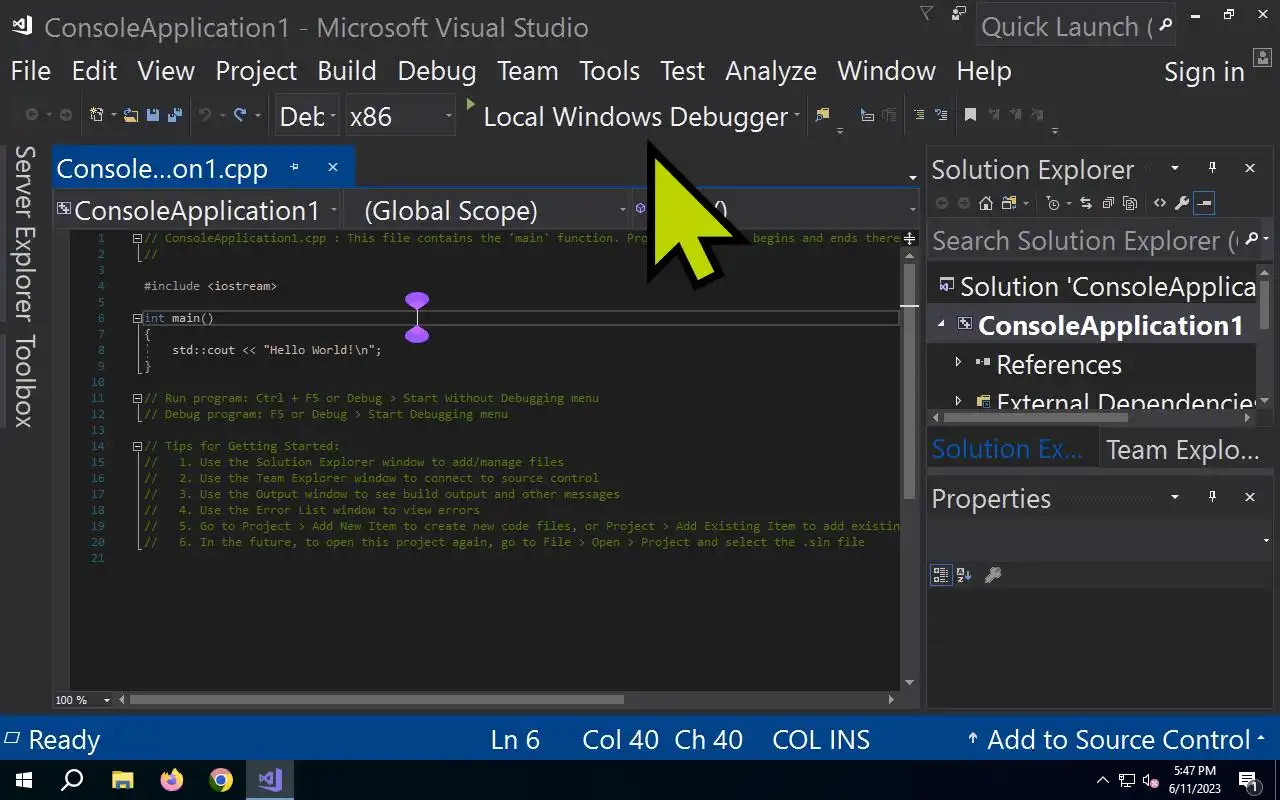Open the Local Windows Debugger dropdown arrow

[x=797, y=116]
